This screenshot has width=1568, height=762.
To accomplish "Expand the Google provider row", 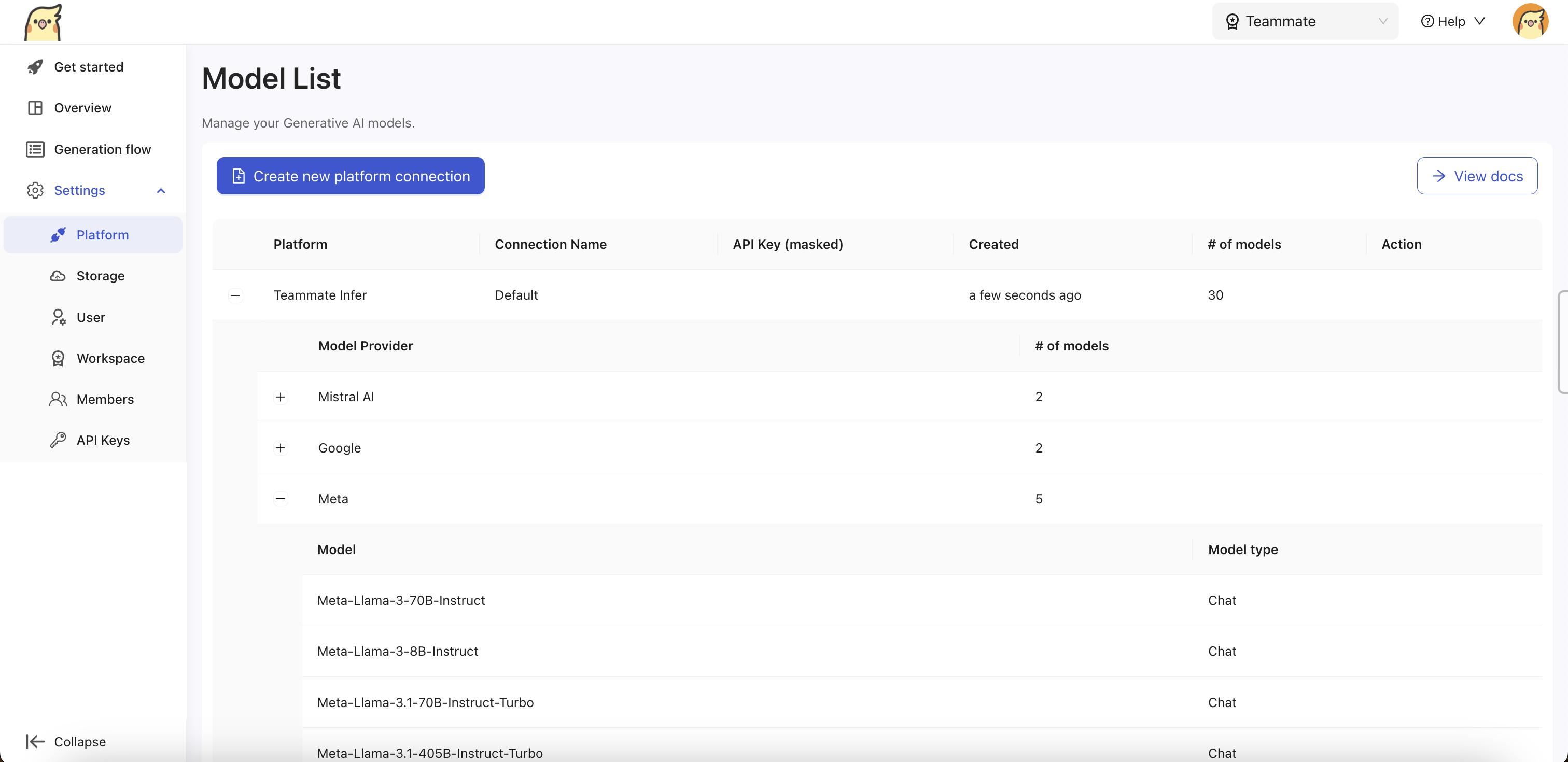I will [x=281, y=448].
